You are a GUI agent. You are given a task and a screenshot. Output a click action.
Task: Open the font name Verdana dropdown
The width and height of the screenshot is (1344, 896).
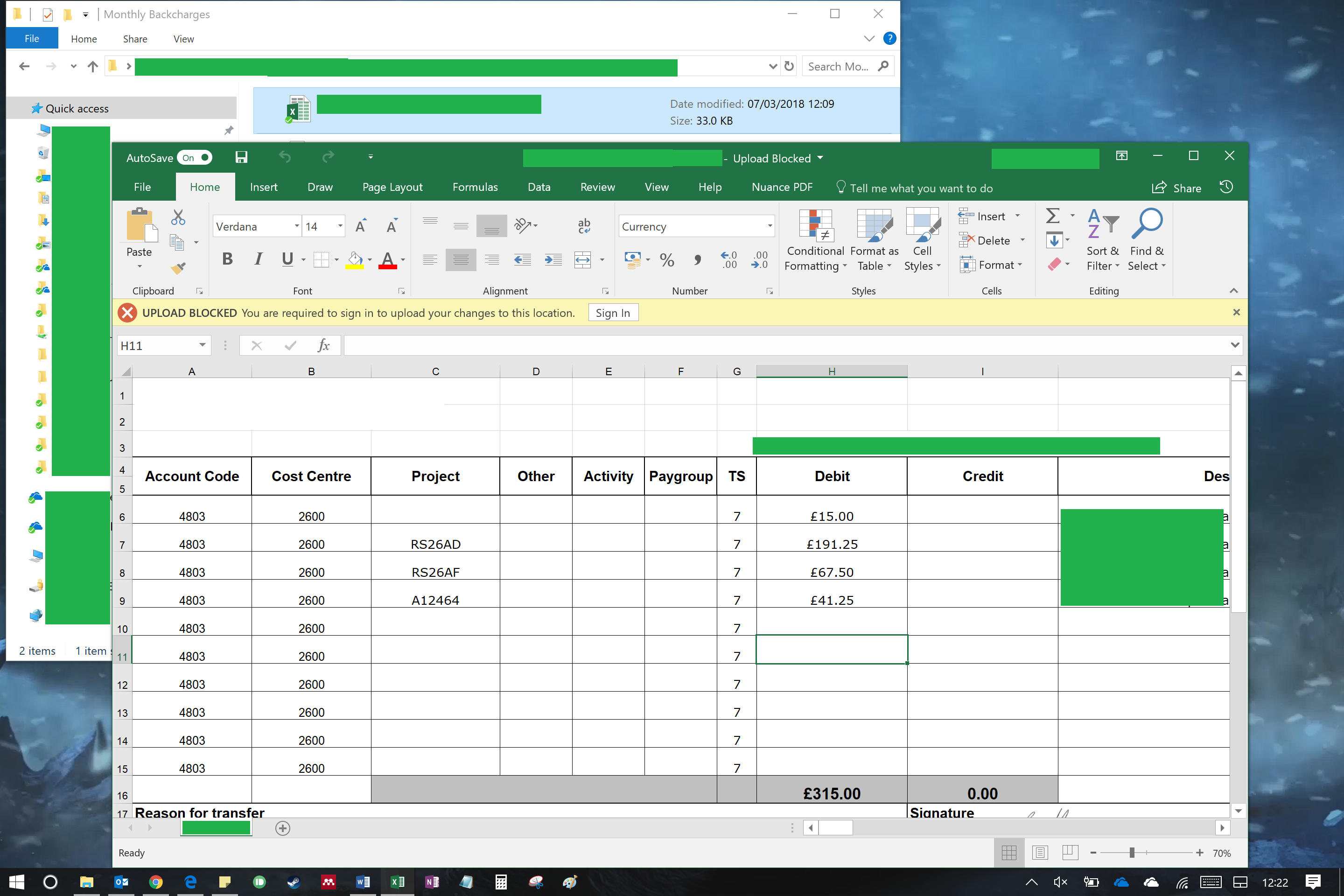[x=297, y=226]
